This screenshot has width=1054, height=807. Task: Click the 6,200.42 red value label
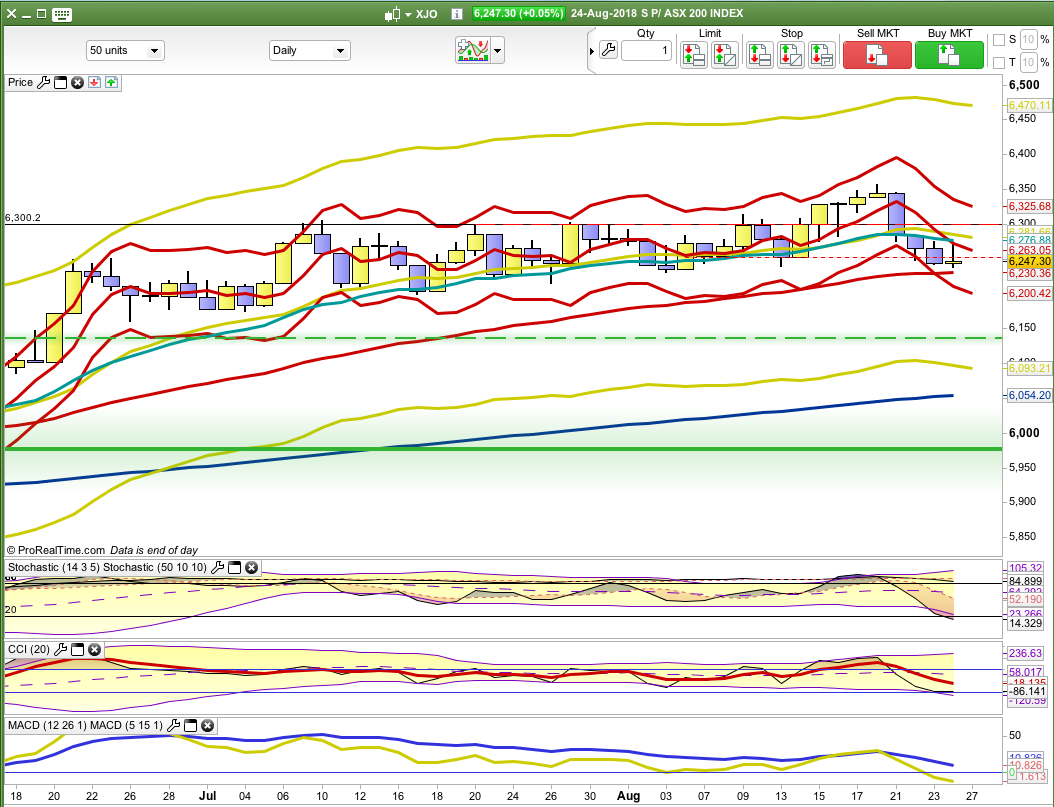[1029, 293]
